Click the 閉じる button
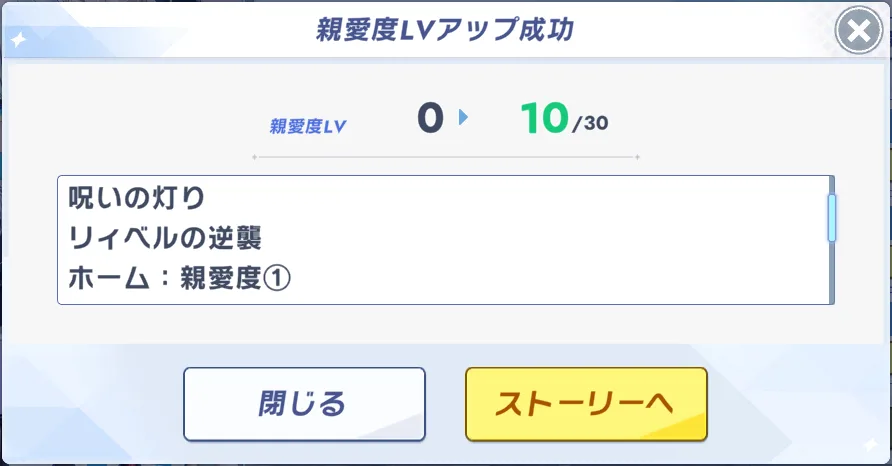Viewport: 892px width, 466px height. tap(304, 404)
